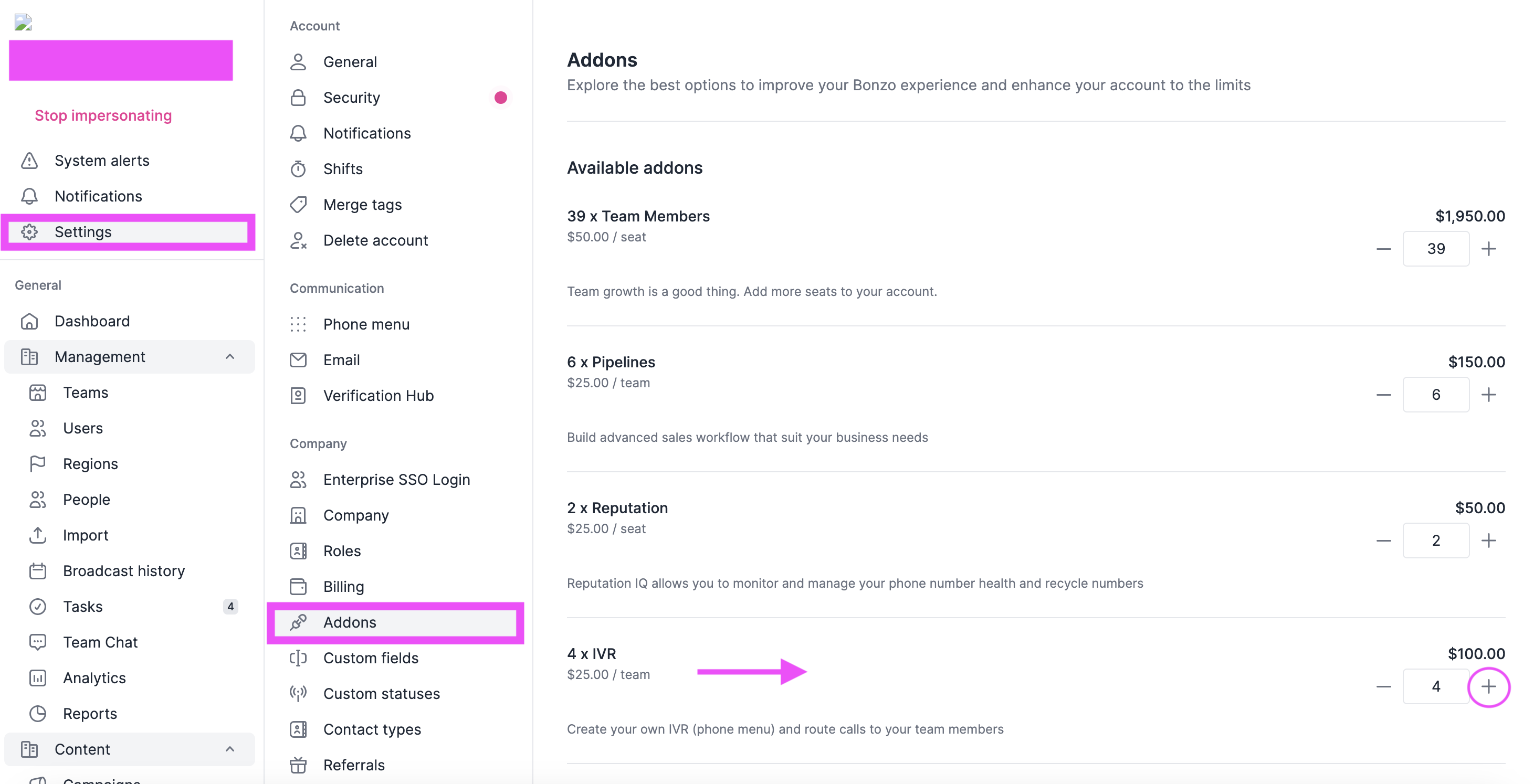Image resolution: width=1534 pixels, height=784 pixels.
Task: Select the Billing card icon
Action: point(298,586)
